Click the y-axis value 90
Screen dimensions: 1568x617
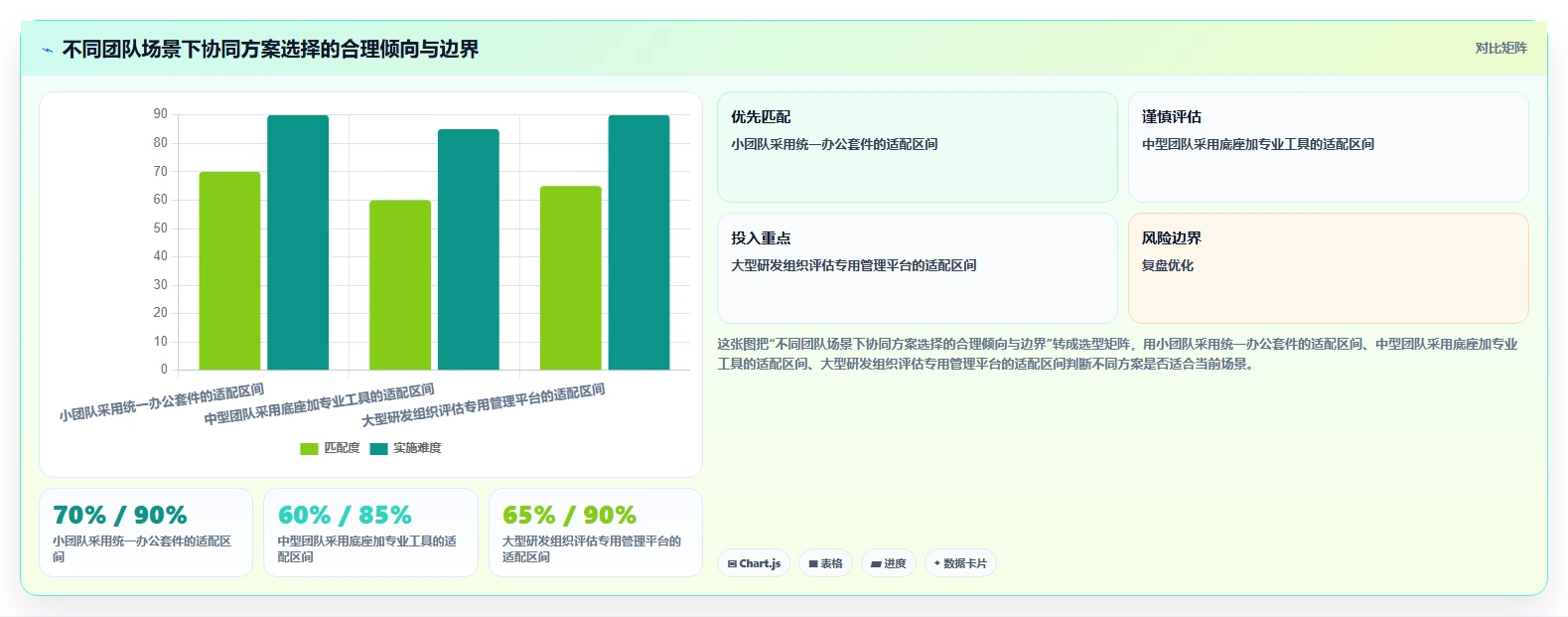161,114
